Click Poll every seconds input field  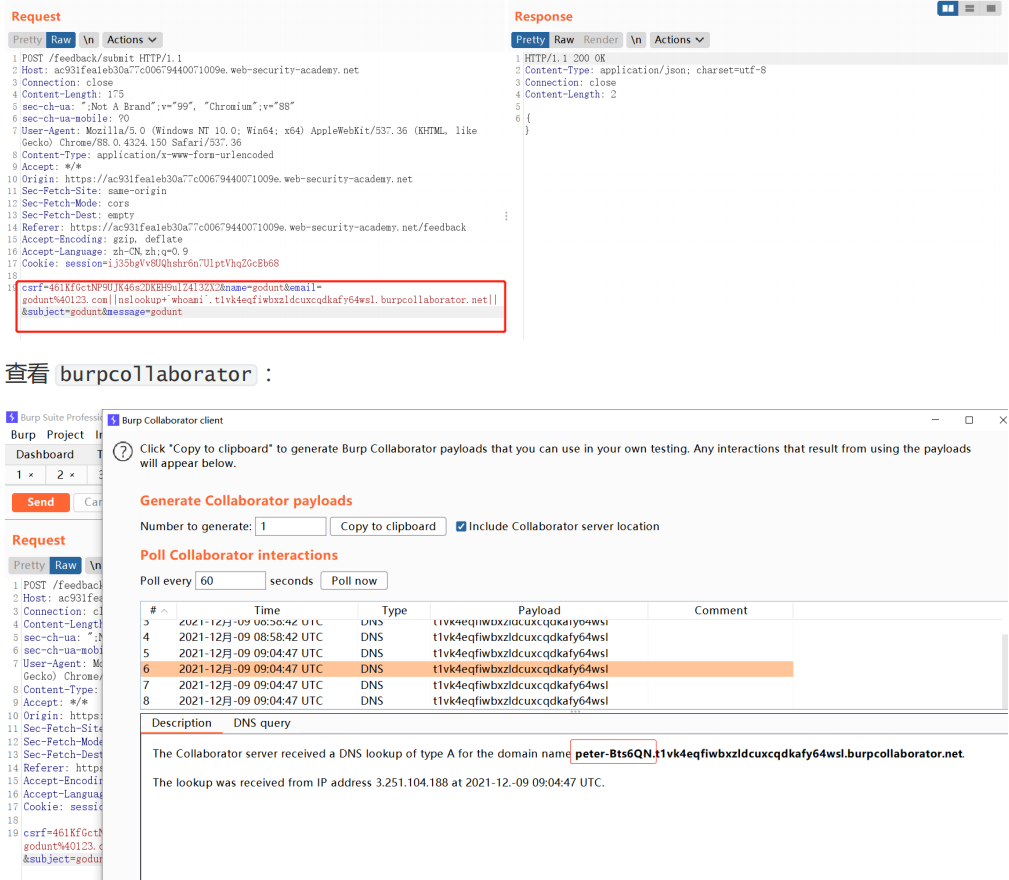pyautogui.click(x=230, y=580)
